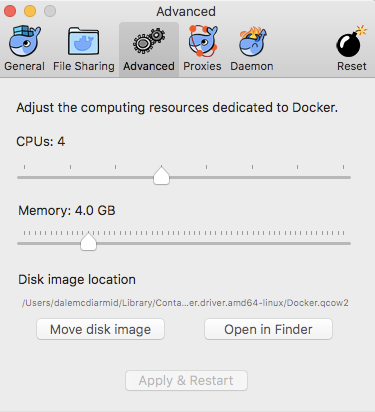Image resolution: width=375 pixels, height=412 pixels.
Task: Click the General tab label
Action: tap(24, 66)
